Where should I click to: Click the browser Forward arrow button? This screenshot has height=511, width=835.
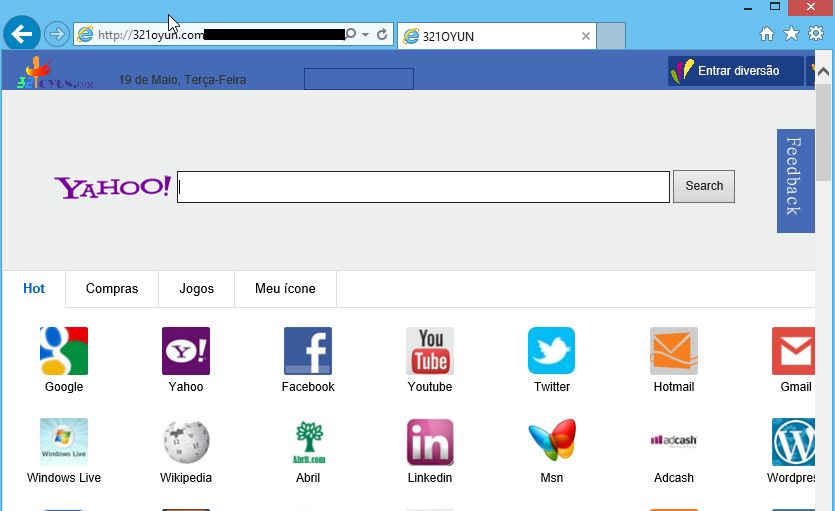point(56,35)
